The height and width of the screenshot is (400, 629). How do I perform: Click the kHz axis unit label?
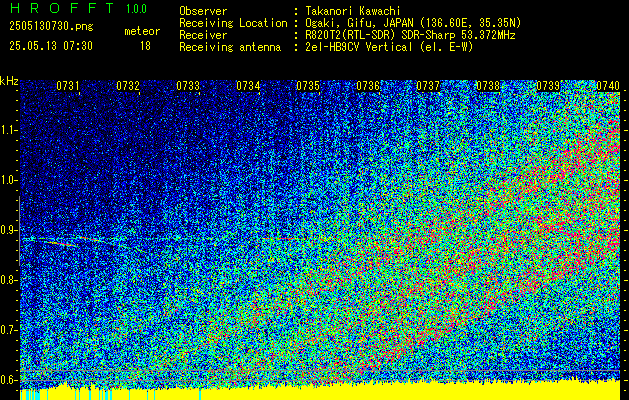[x=9, y=81]
